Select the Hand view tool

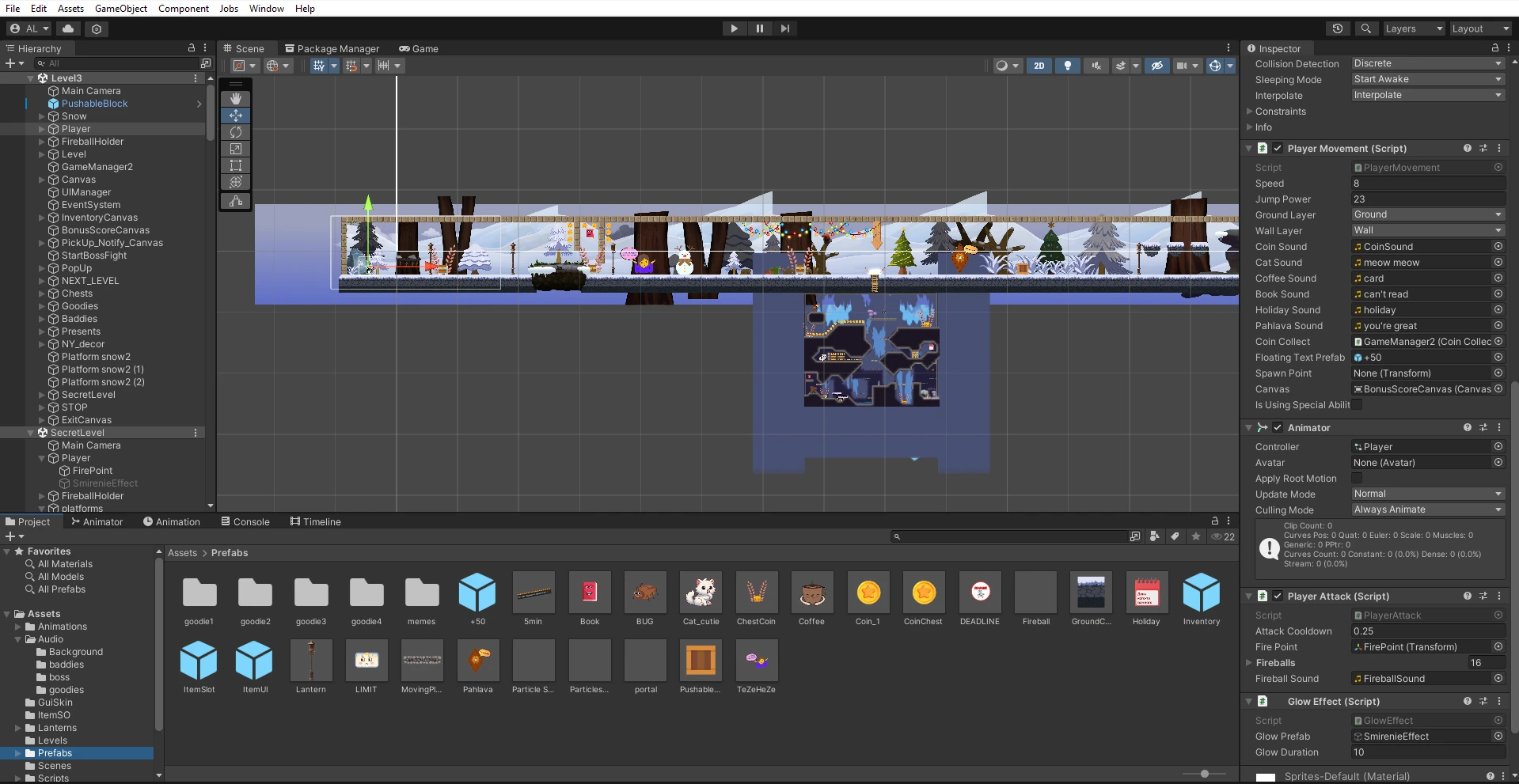[236, 99]
